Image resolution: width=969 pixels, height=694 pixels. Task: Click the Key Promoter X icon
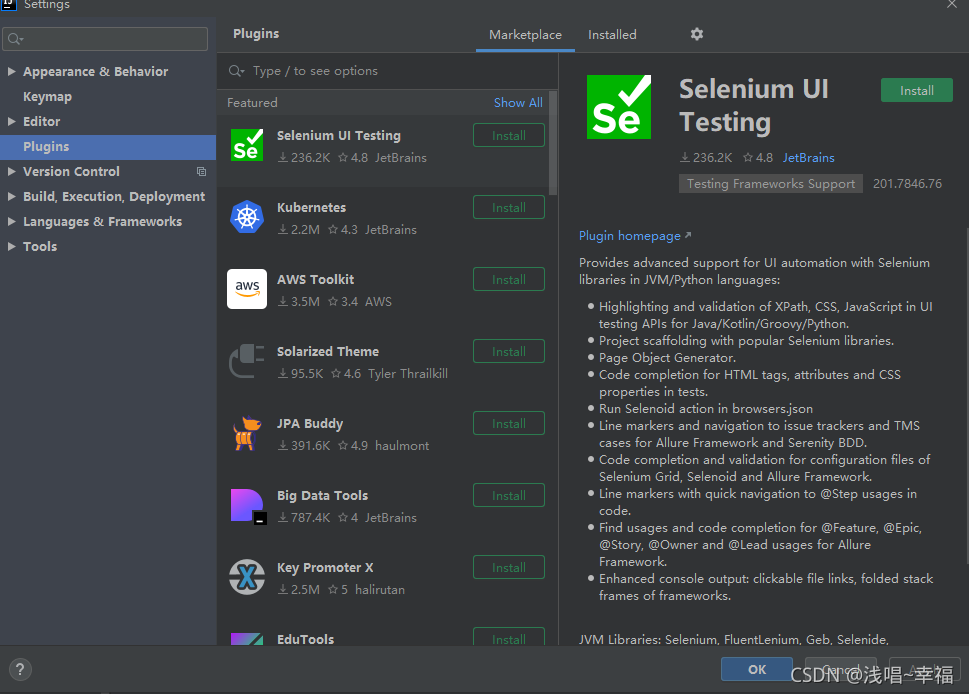[246, 577]
